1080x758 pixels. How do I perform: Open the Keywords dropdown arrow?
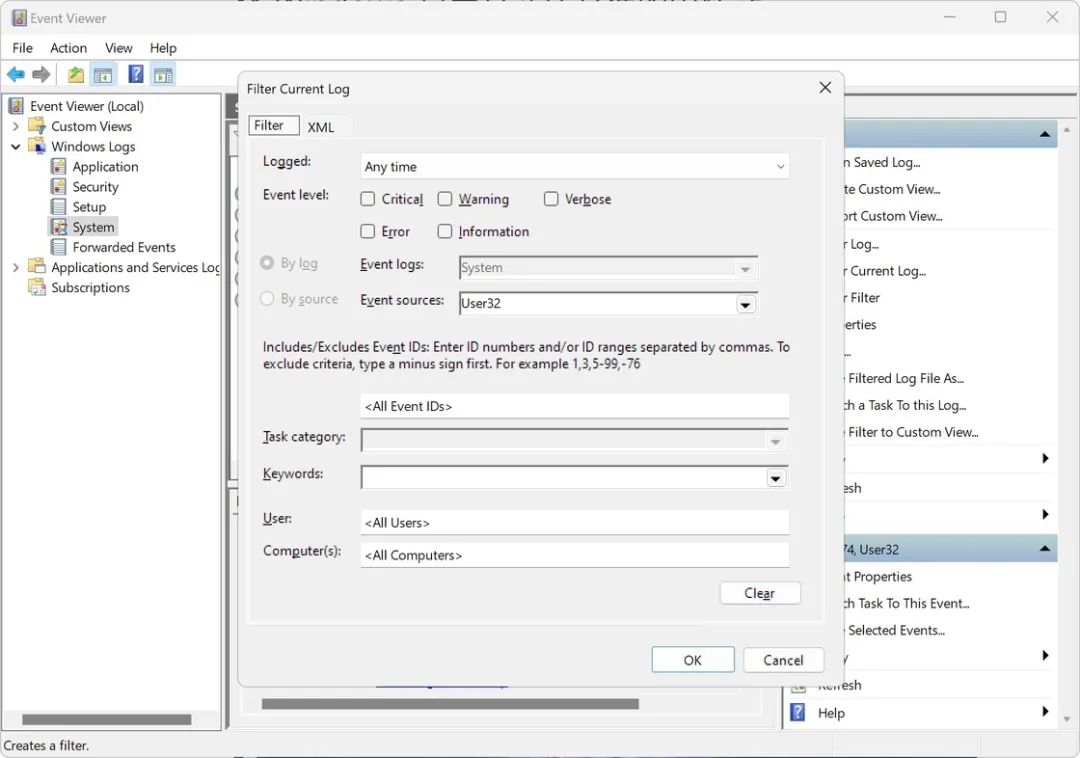(775, 478)
